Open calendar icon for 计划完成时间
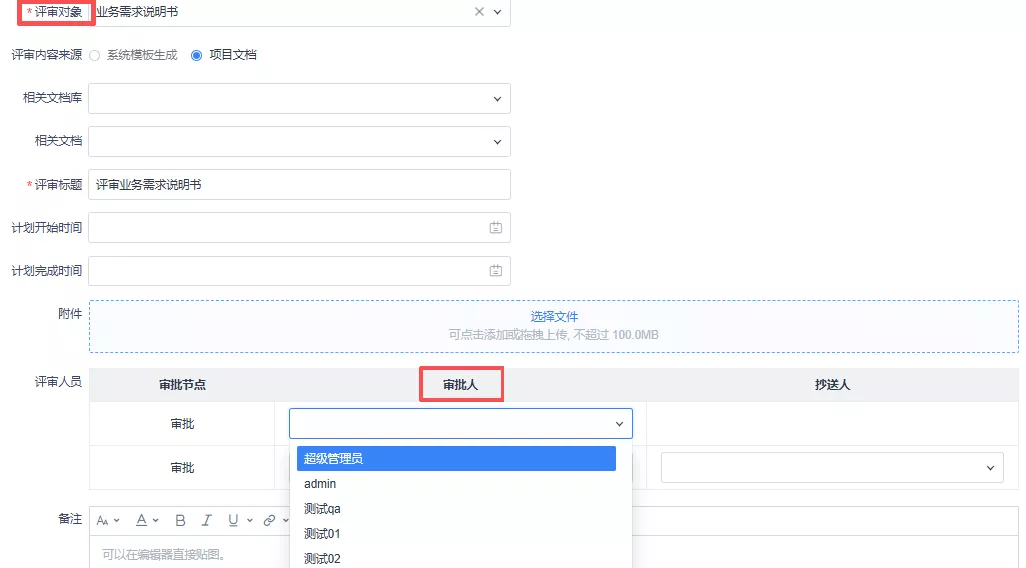 [495, 270]
